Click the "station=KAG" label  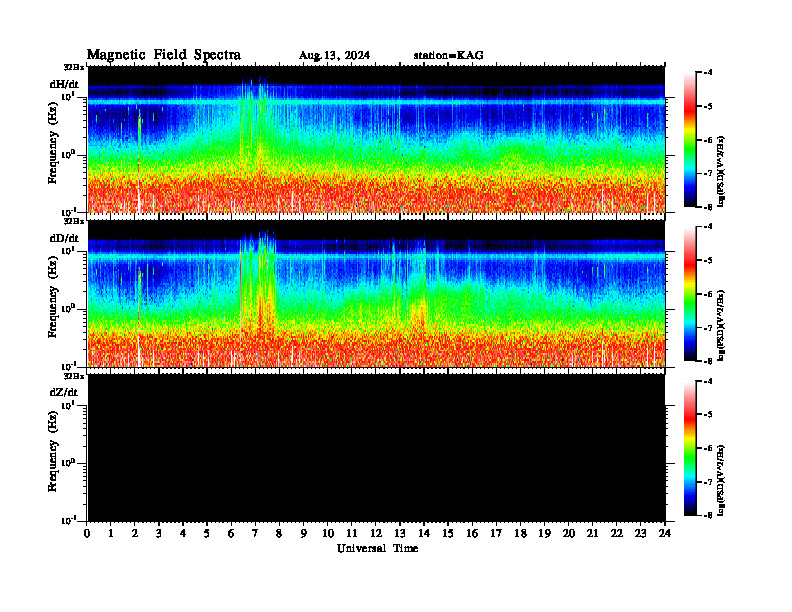click(448, 56)
